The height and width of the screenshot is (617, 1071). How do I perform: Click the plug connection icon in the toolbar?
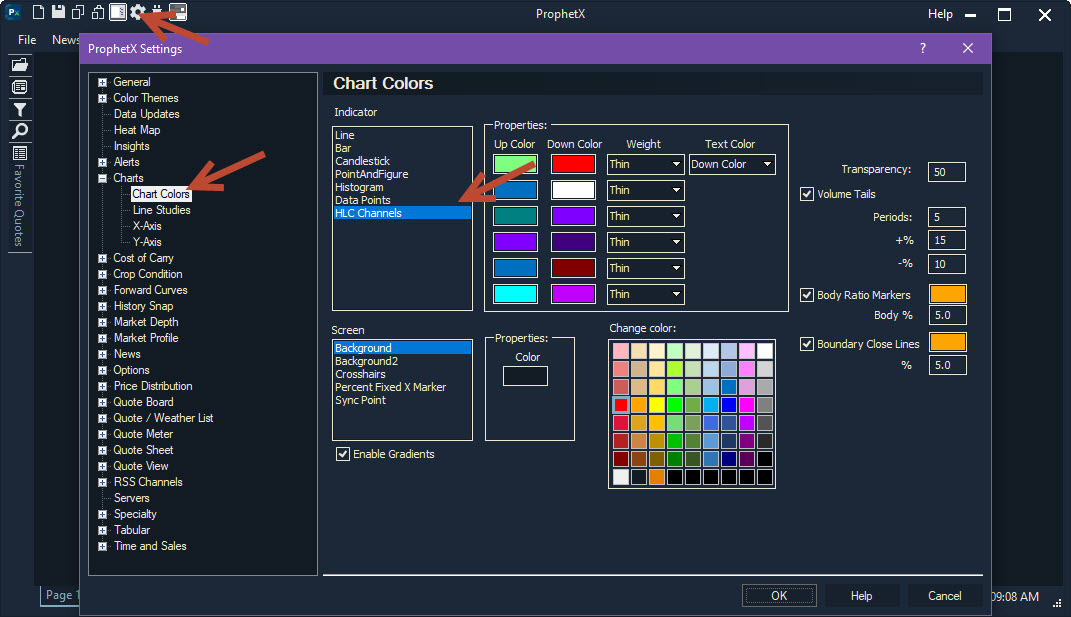point(157,12)
